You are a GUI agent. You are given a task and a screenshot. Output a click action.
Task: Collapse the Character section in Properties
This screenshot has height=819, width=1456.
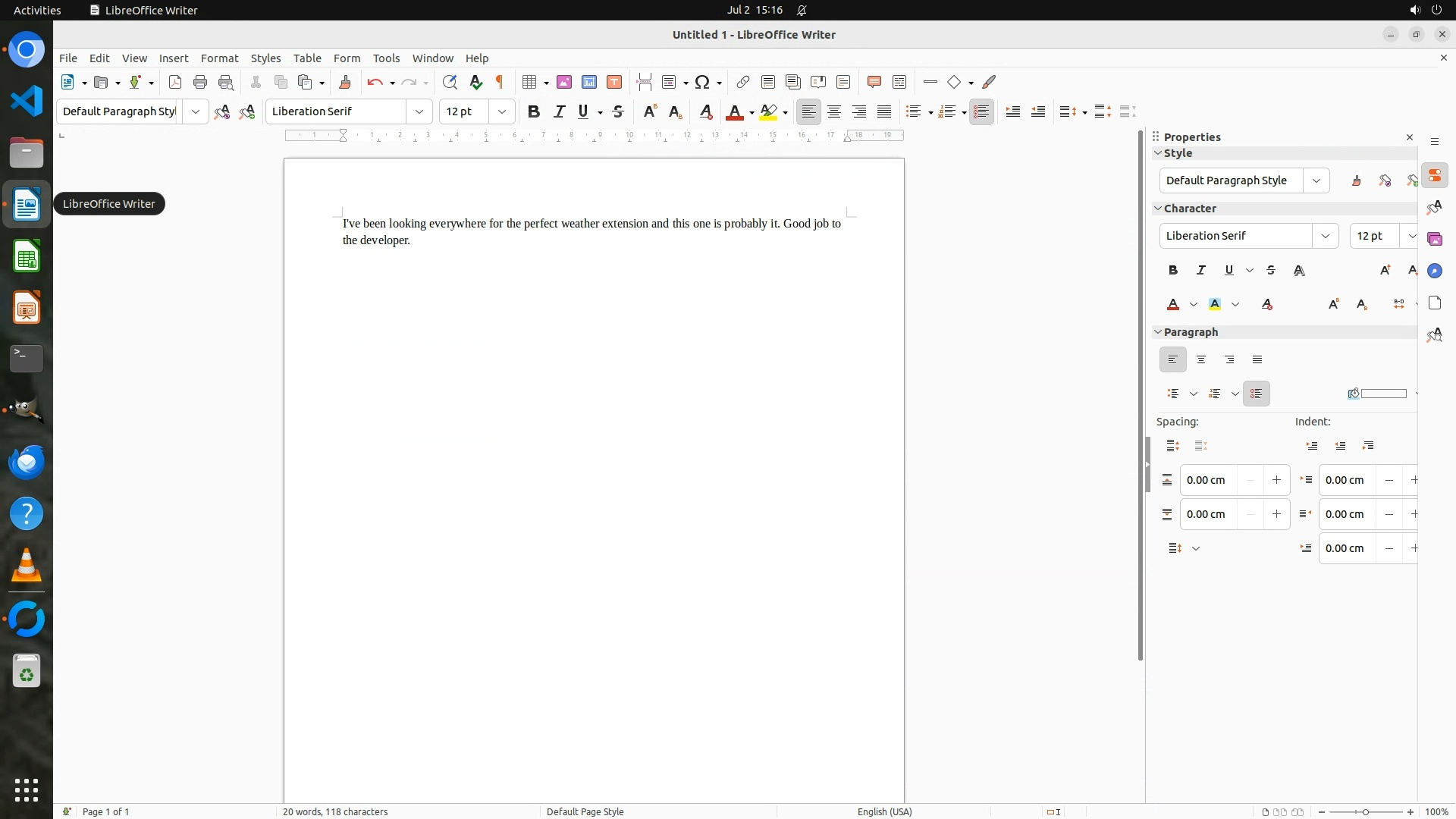coord(1158,208)
